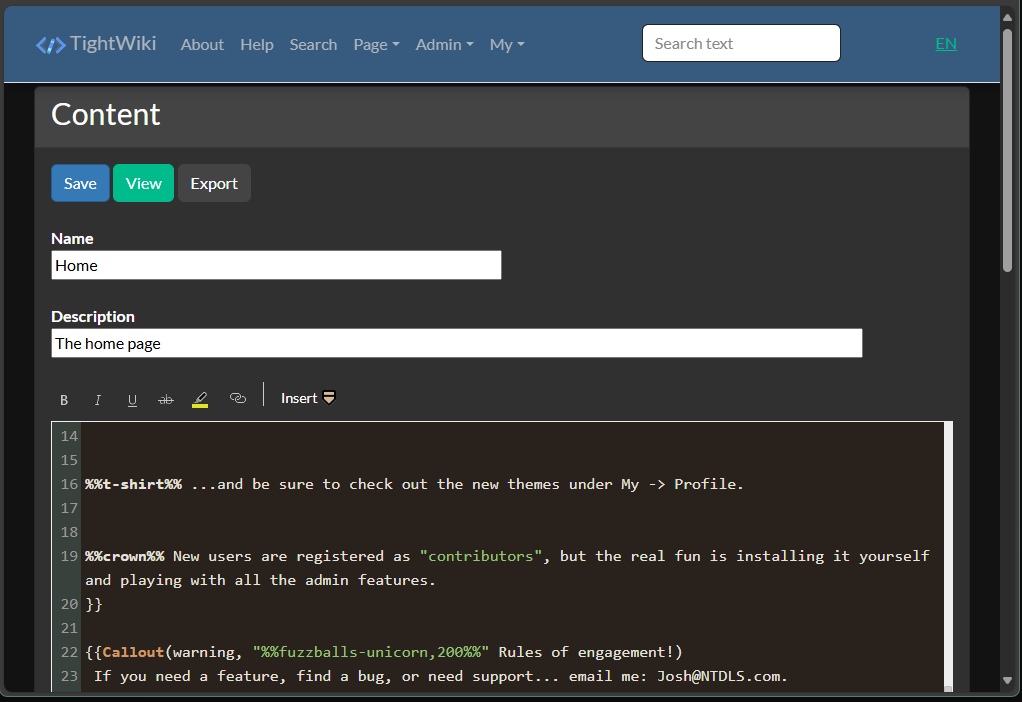
Task: Go to the Help page
Action: (257, 44)
